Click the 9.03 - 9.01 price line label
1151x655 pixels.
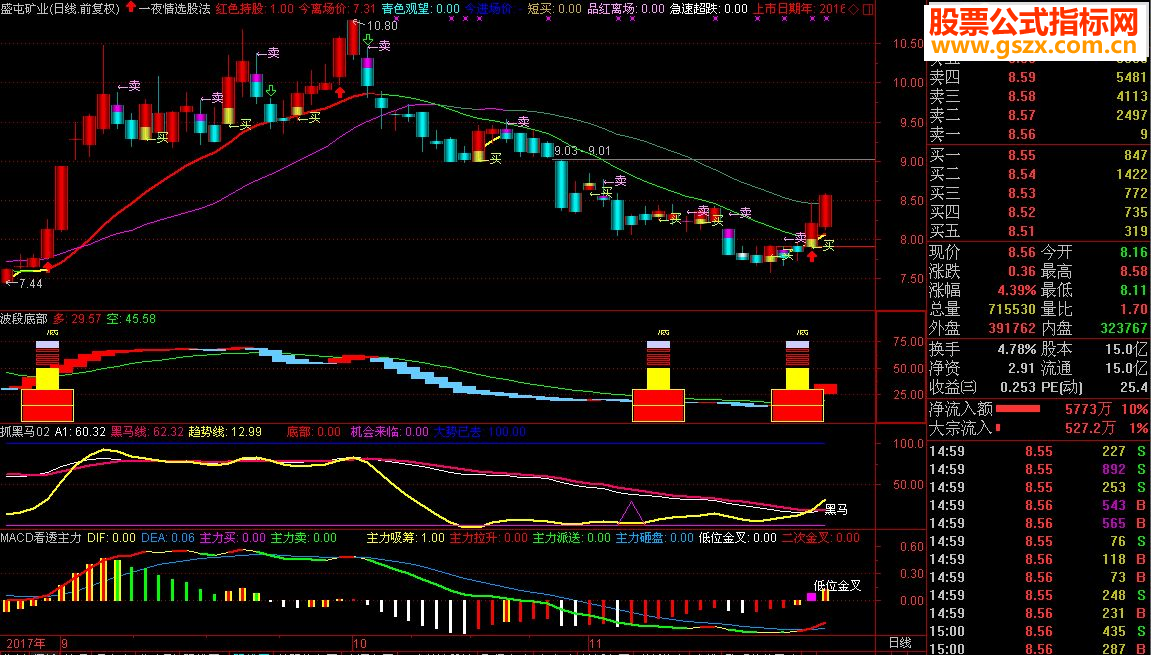point(582,151)
